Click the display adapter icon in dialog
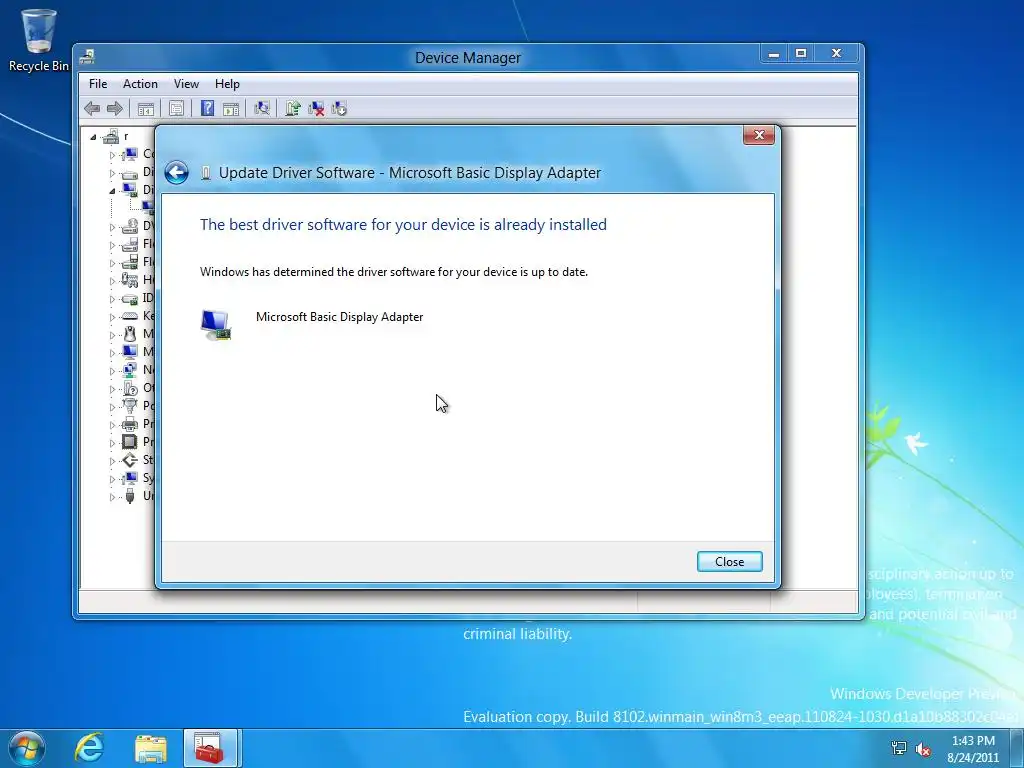 pyautogui.click(x=216, y=325)
